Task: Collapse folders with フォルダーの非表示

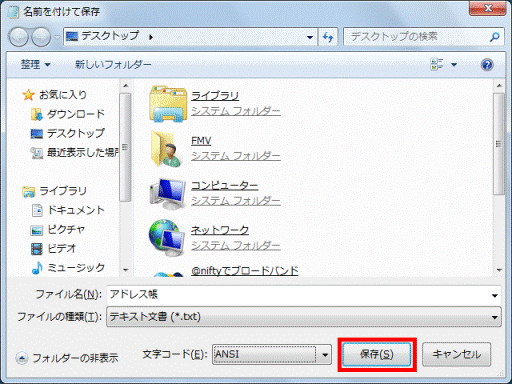Action: point(67,358)
